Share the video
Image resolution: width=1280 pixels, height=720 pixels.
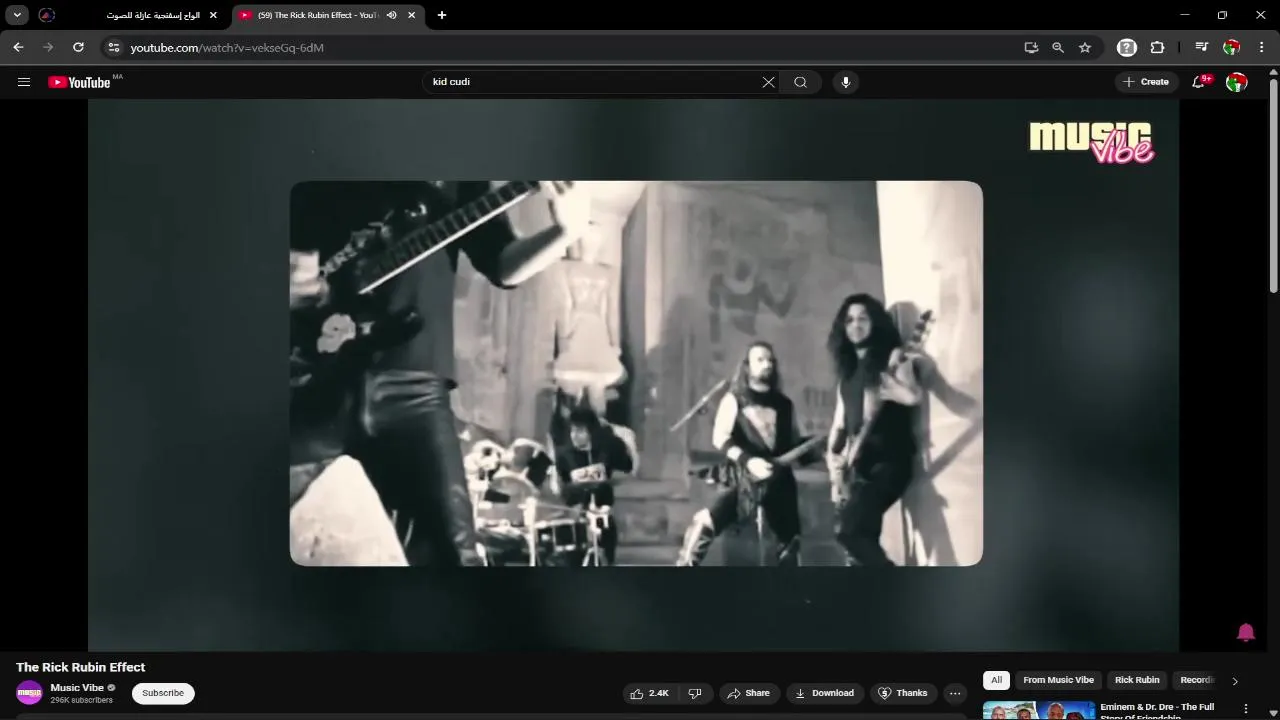click(748, 693)
